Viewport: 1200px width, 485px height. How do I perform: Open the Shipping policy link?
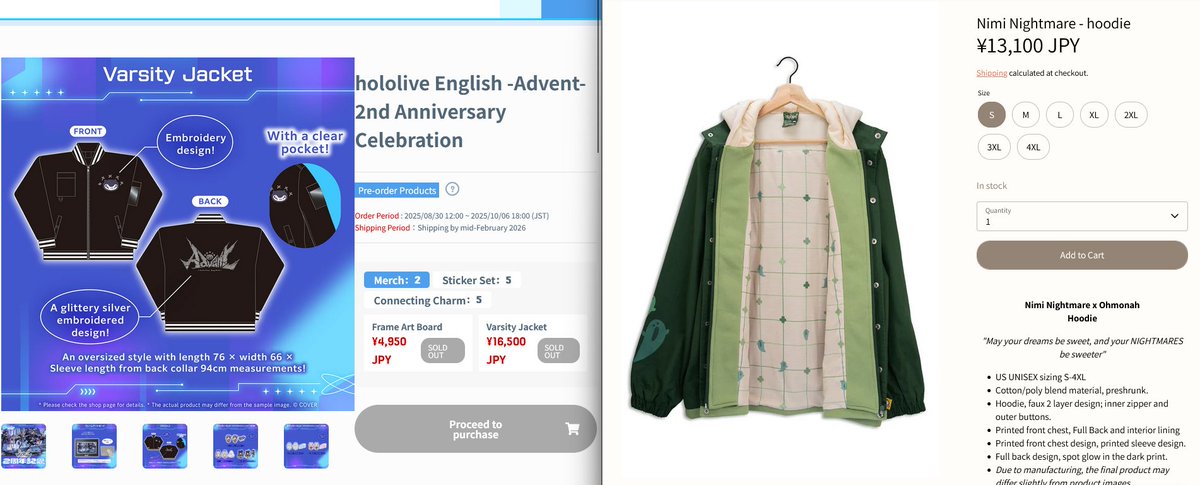coord(992,73)
